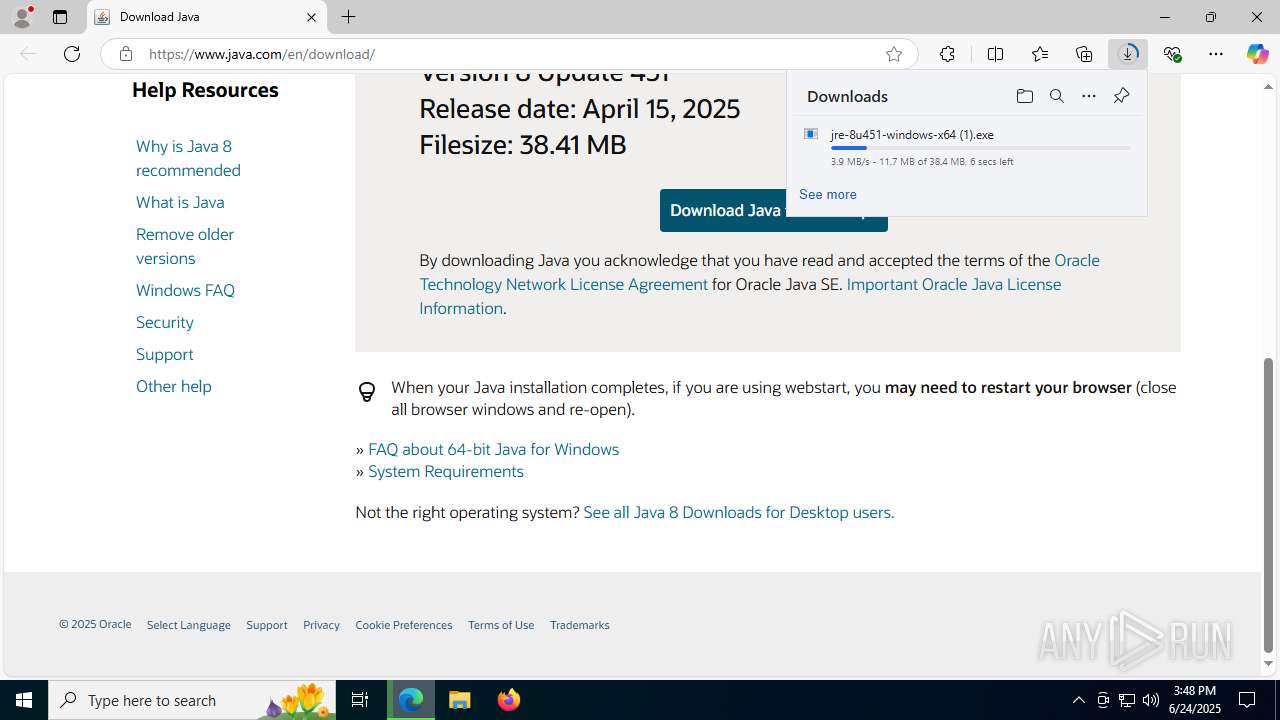The image size is (1280, 720).
Task: Toggle split screen view
Action: pos(995,54)
